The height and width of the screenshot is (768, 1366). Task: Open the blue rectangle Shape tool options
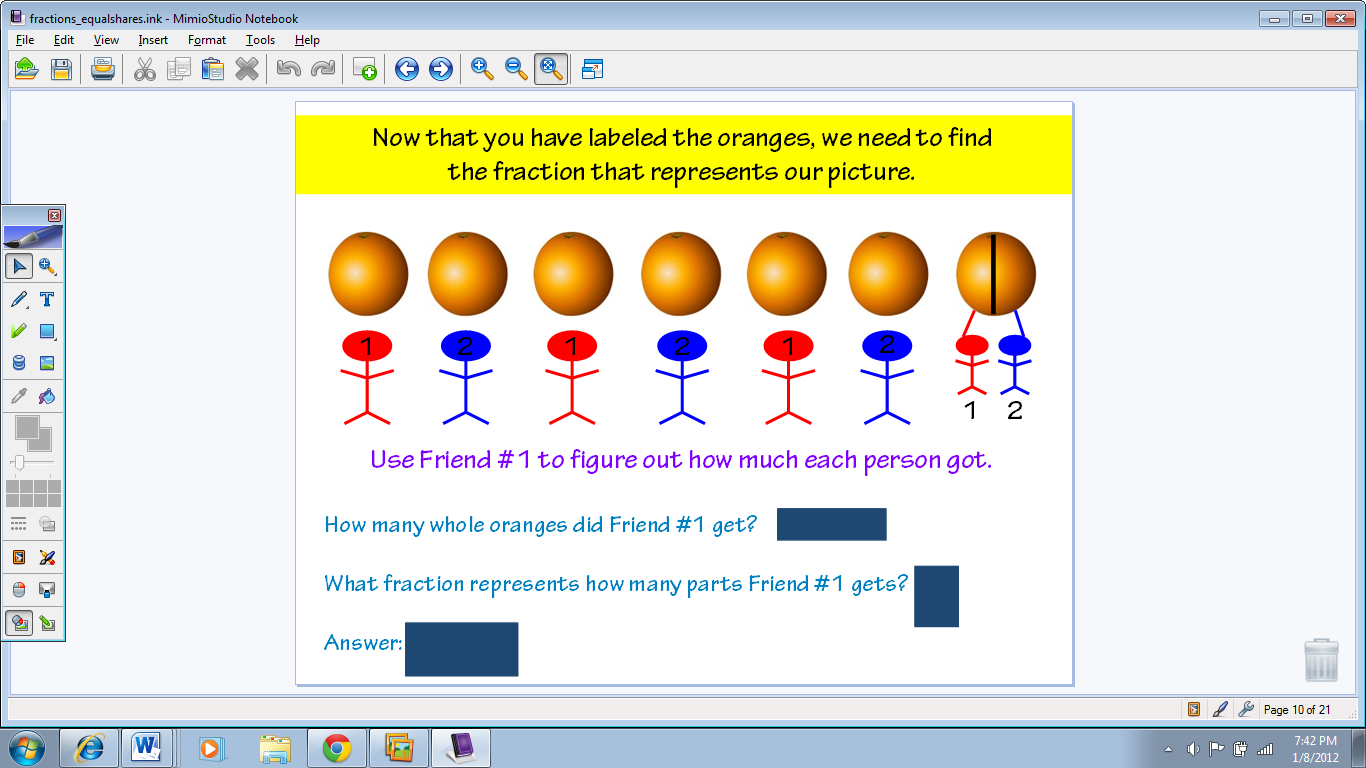tap(47, 331)
